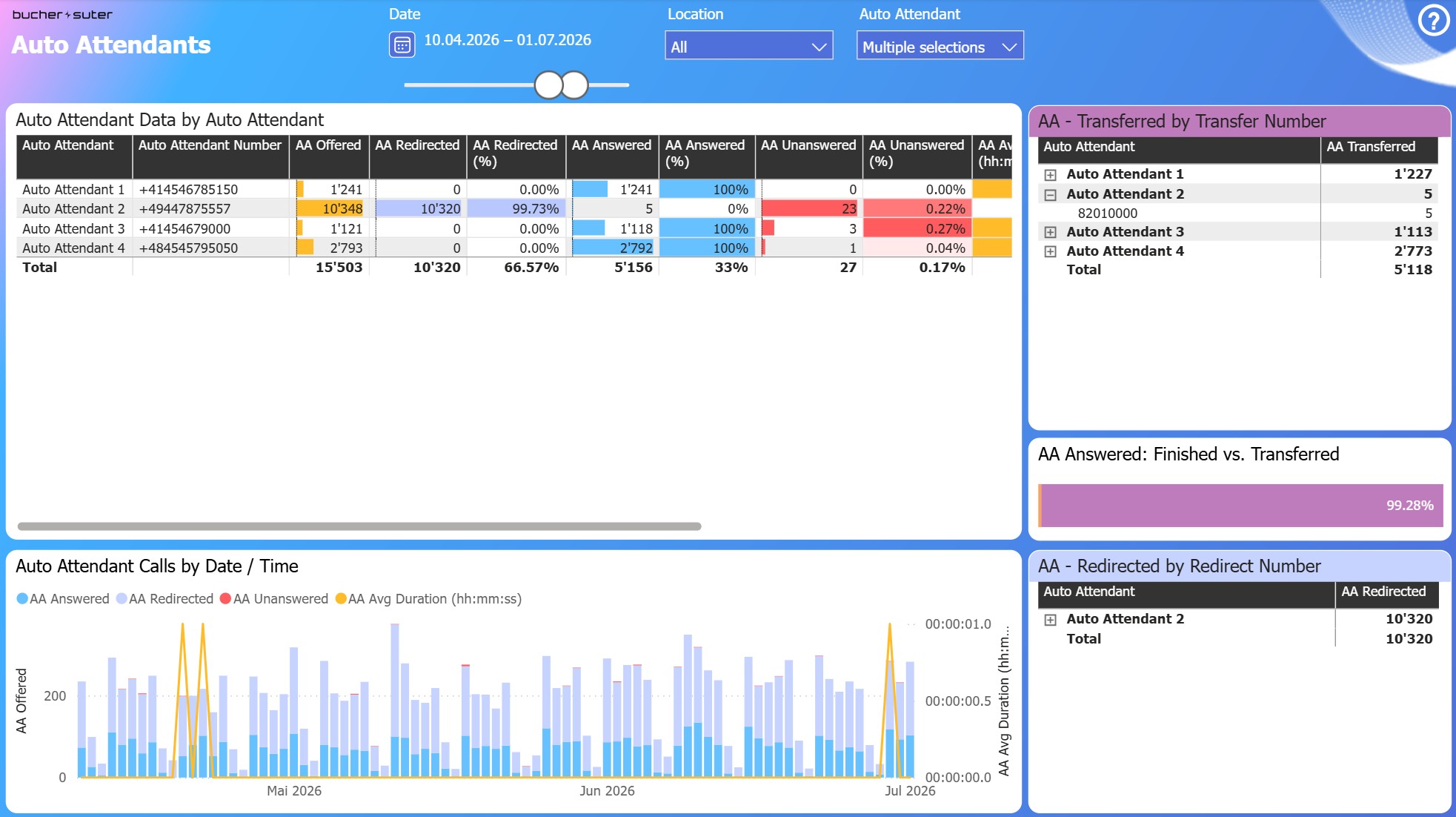Click phone number +49447875557
The height and width of the screenshot is (817, 1456).
[185, 209]
